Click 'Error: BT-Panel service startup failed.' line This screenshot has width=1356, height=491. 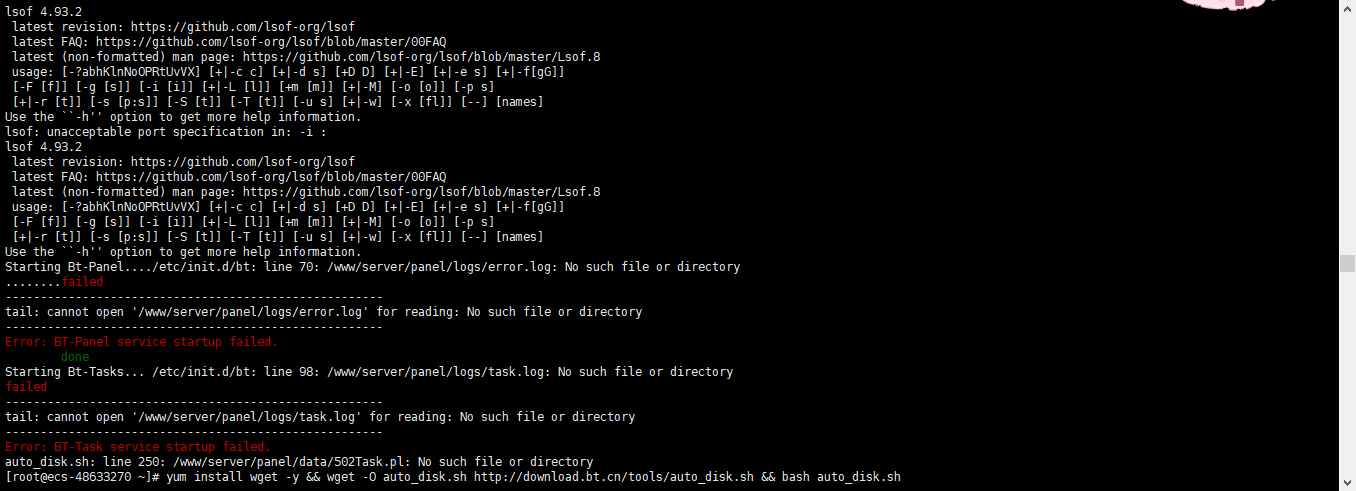pos(141,342)
